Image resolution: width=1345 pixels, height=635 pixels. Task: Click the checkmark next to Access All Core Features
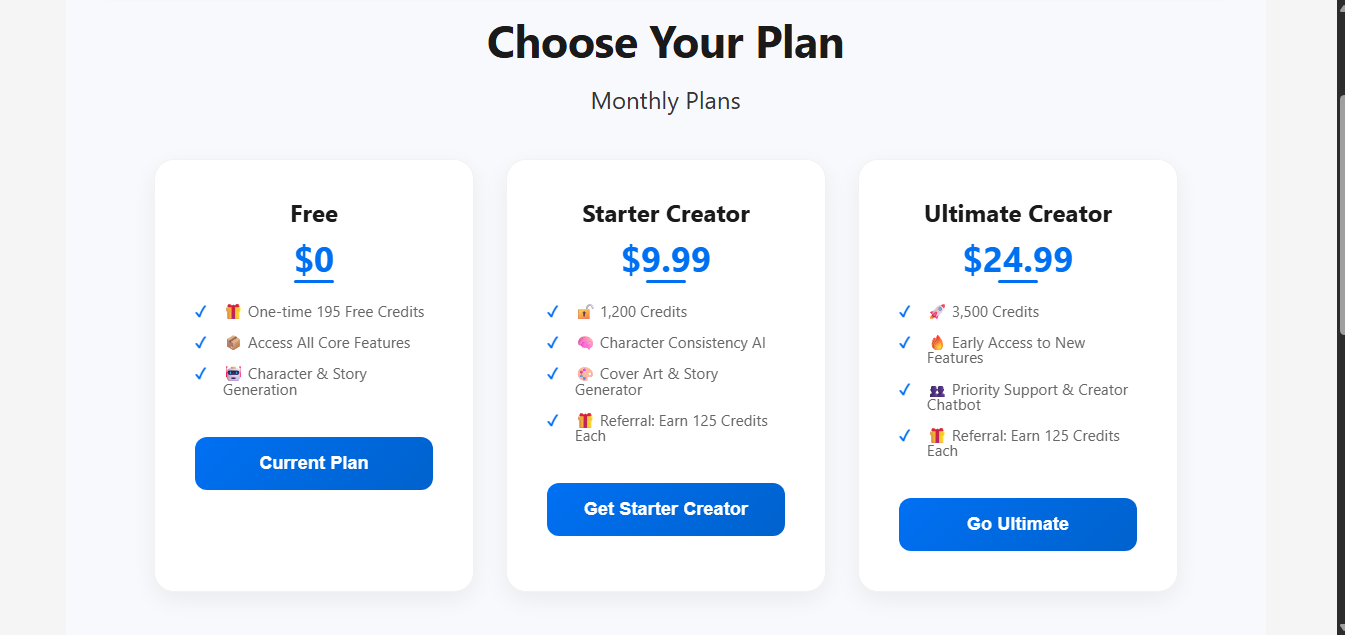pos(200,342)
